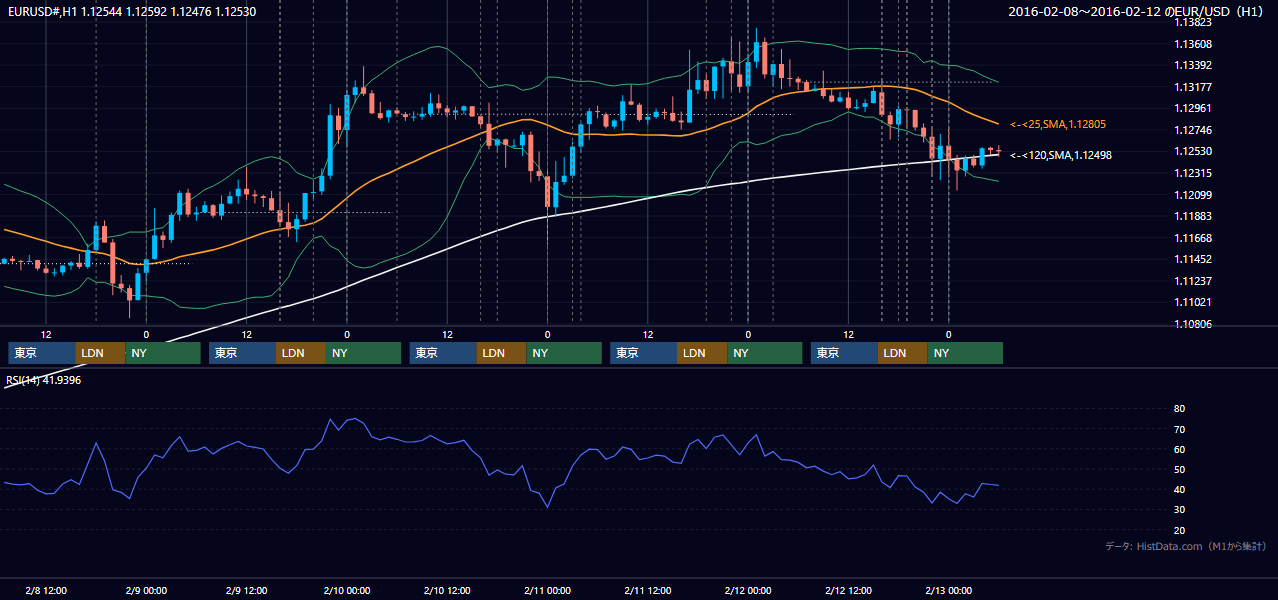This screenshot has height=600, width=1278.
Task: Click the EURUSD#,H1 chart title text
Action: point(131,11)
